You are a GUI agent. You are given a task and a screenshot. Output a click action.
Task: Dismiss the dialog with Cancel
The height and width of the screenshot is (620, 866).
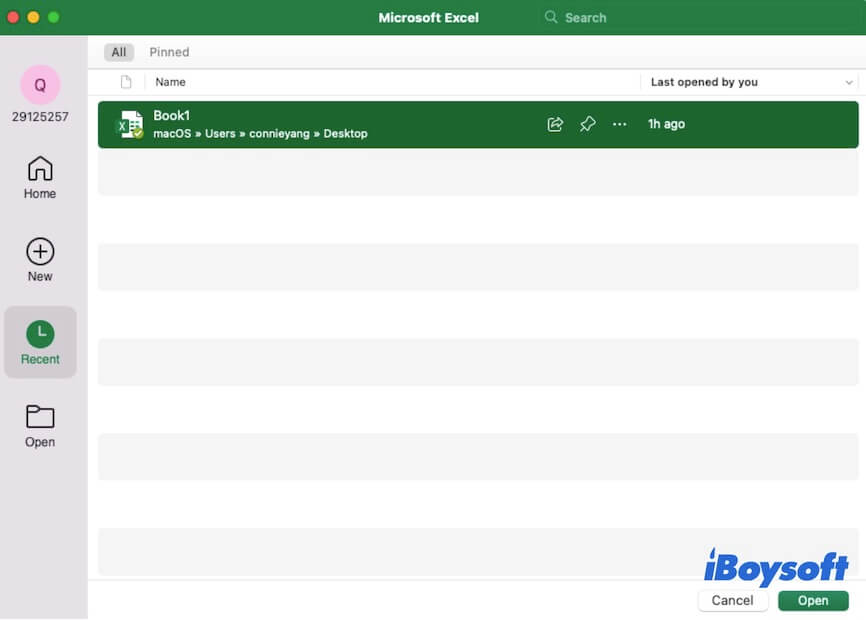coord(733,600)
